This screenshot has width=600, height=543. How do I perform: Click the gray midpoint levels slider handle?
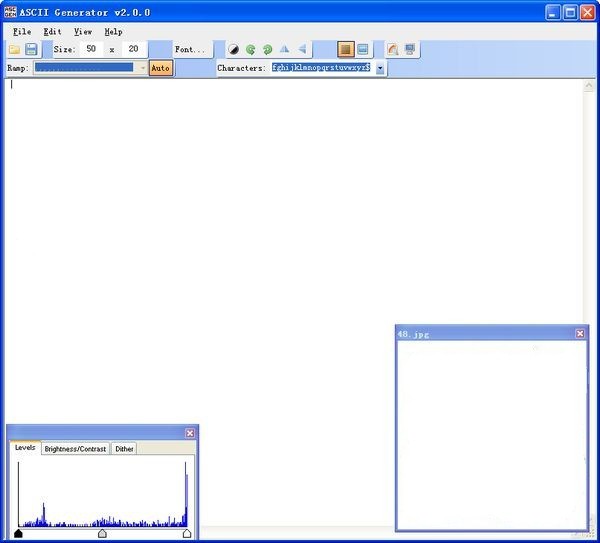click(x=102, y=533)
